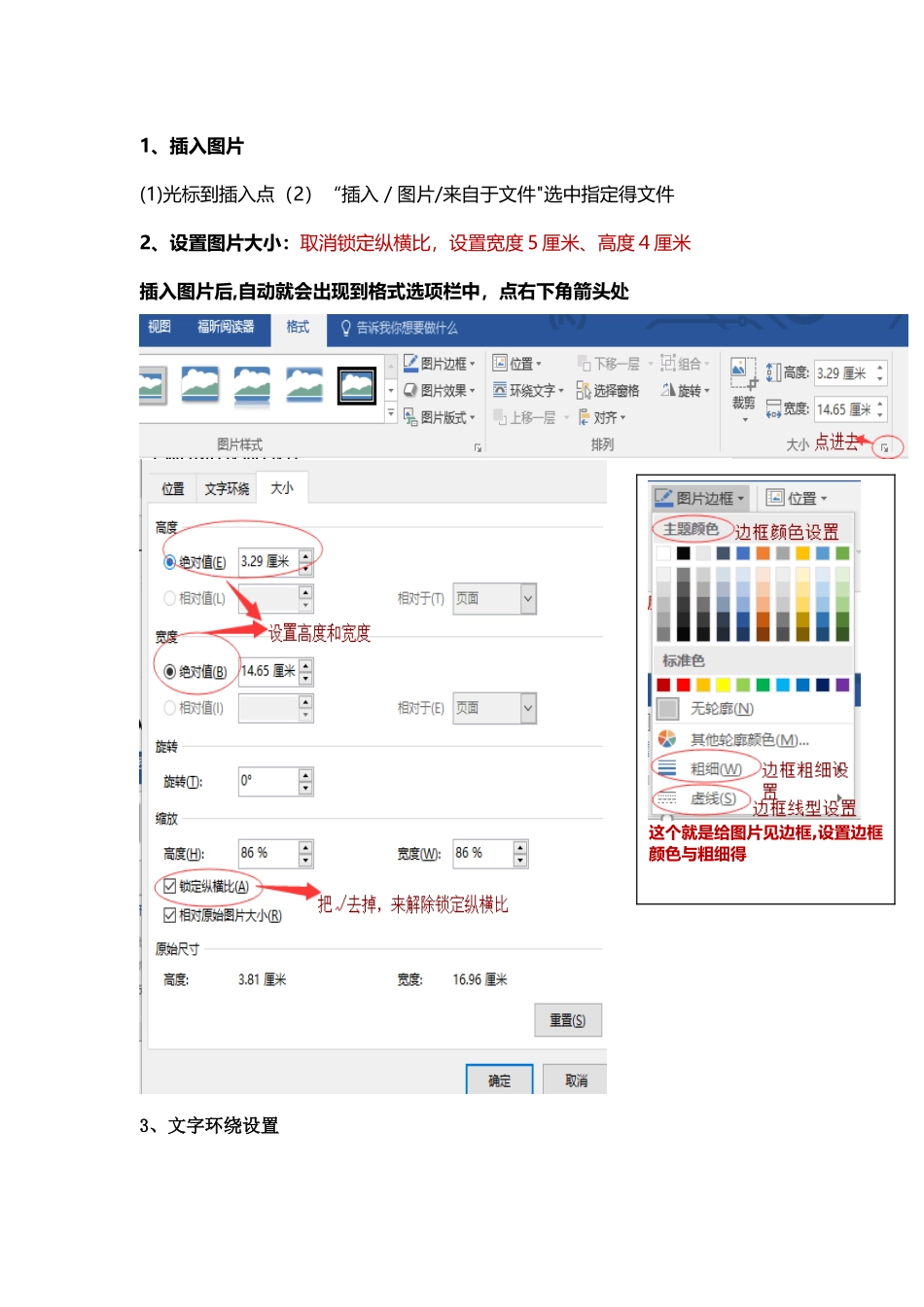Pick the green theme color swatch
Screen dimensions: 924x1307
click(842, 553)
